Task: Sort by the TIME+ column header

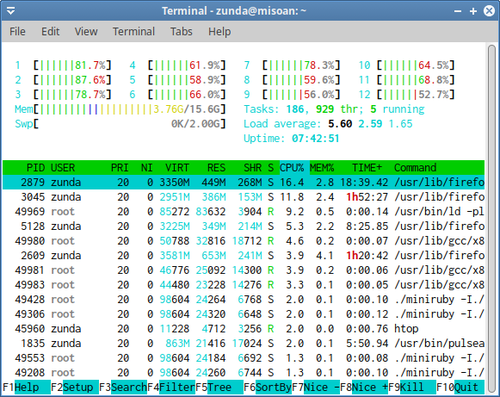Action: (x=367, y=168)
